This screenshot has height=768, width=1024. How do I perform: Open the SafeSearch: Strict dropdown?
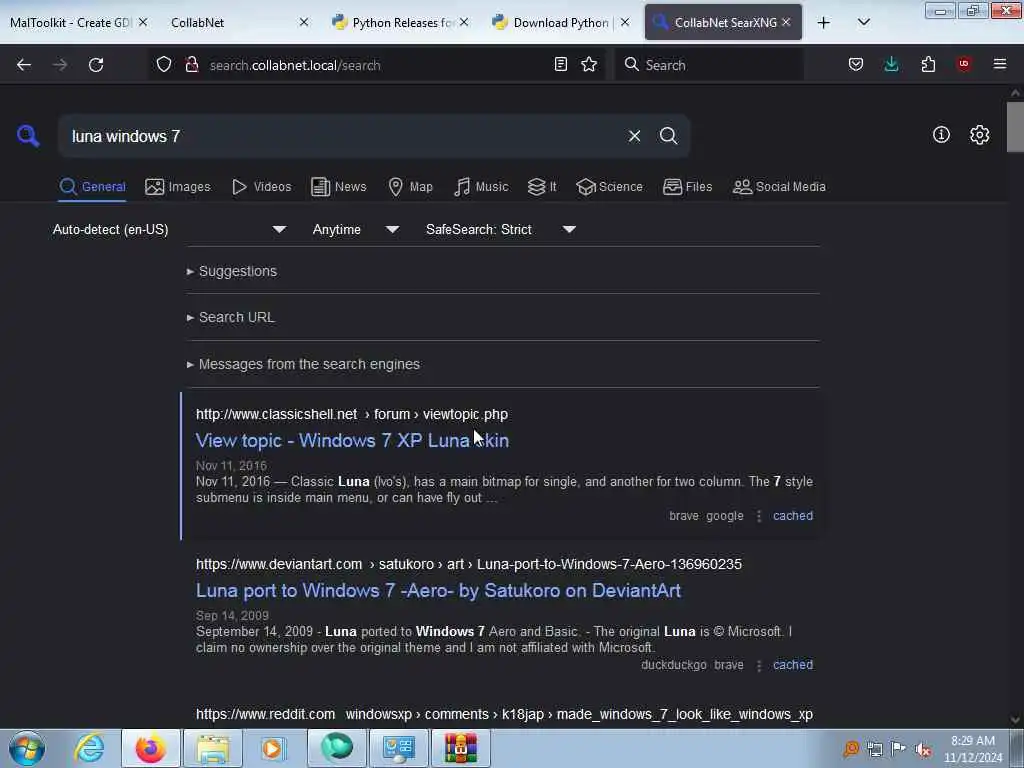tap(500, 229)
